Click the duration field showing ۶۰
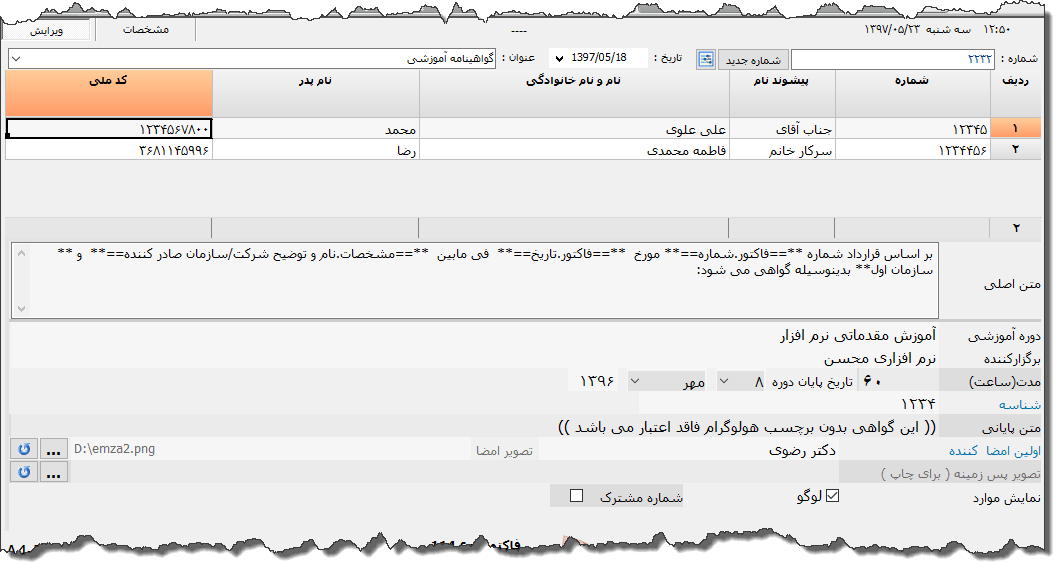Viewport: 1053px width, 563px height. 900,381
